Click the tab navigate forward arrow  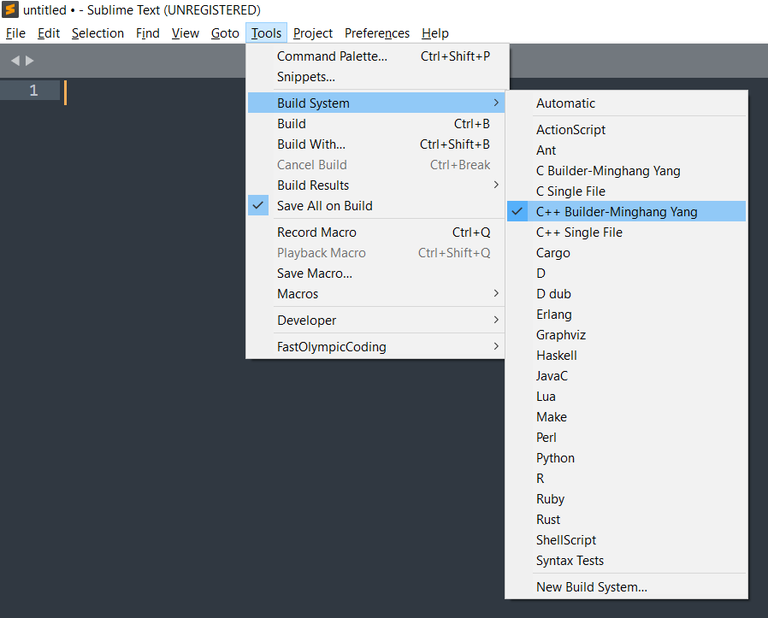(x=29, y=61)
